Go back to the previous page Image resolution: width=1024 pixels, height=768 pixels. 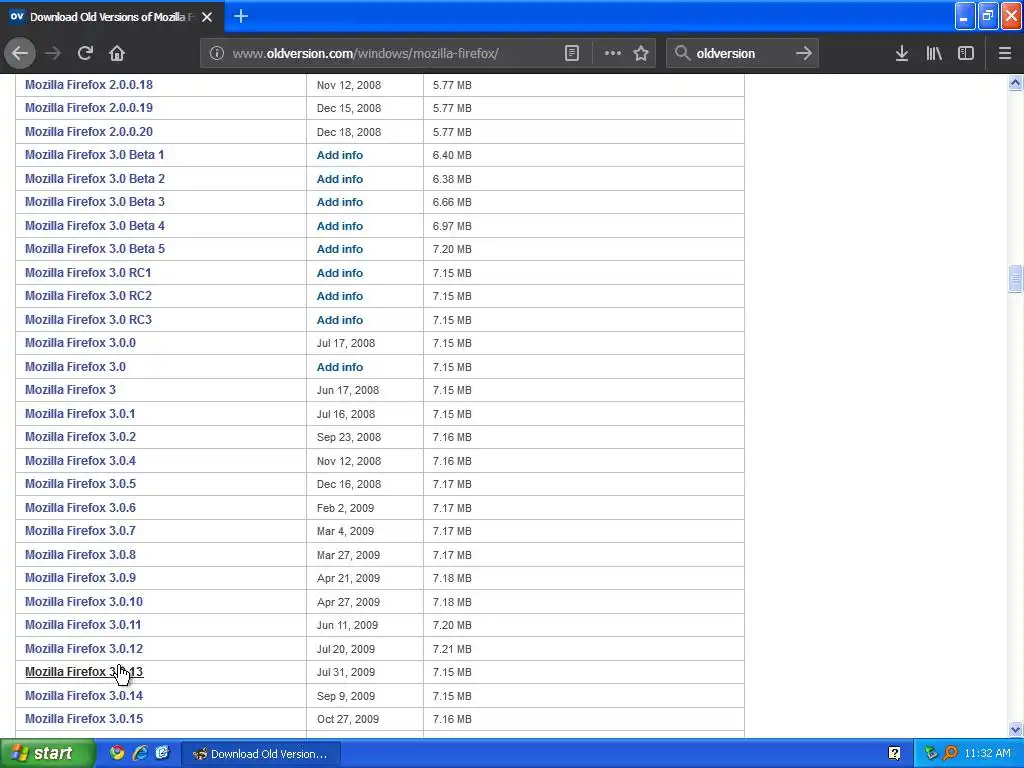[x=20, y=53]
